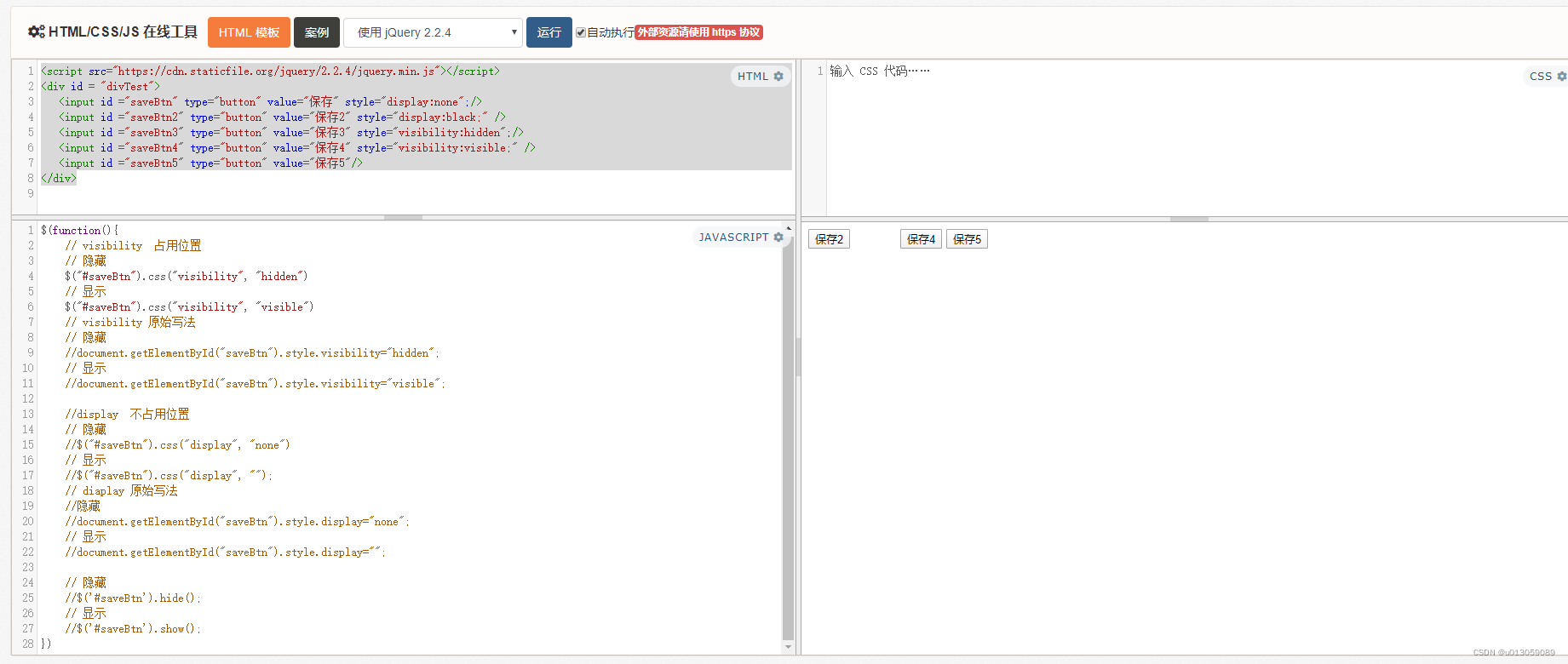Click JavaScript scrollbar up arrow
1568x664 pixels.
[788, 228]
